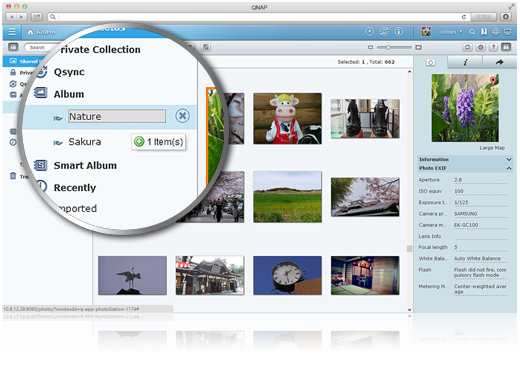Select the black boots statue thumbnail

[x=365, y=119]
